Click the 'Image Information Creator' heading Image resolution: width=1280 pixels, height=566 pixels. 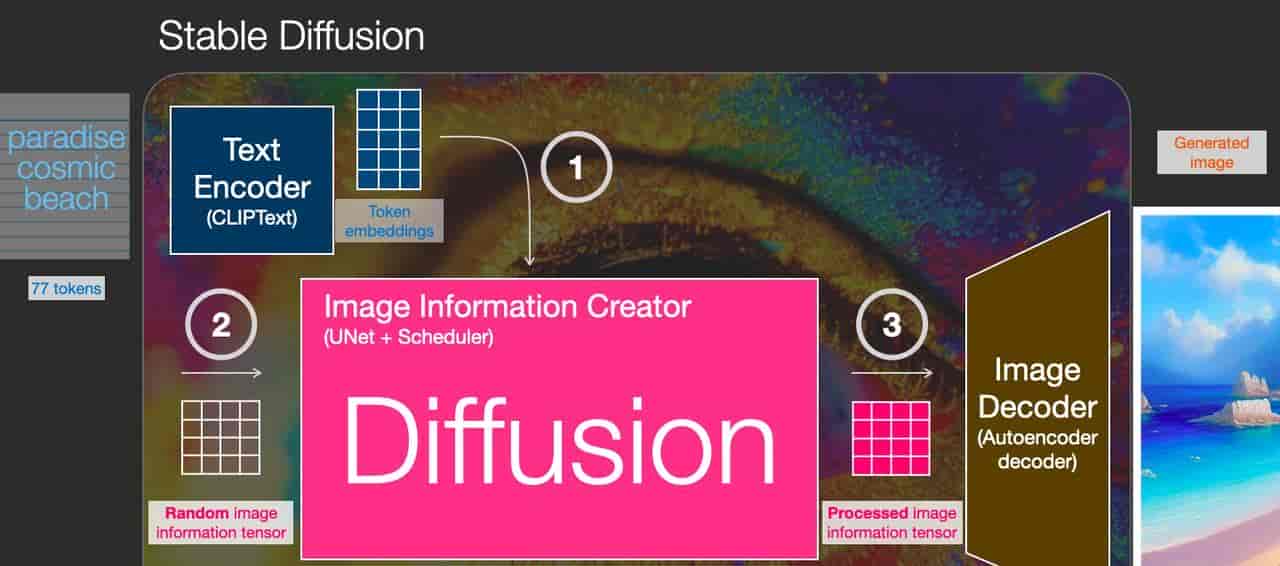coord(507,306)
